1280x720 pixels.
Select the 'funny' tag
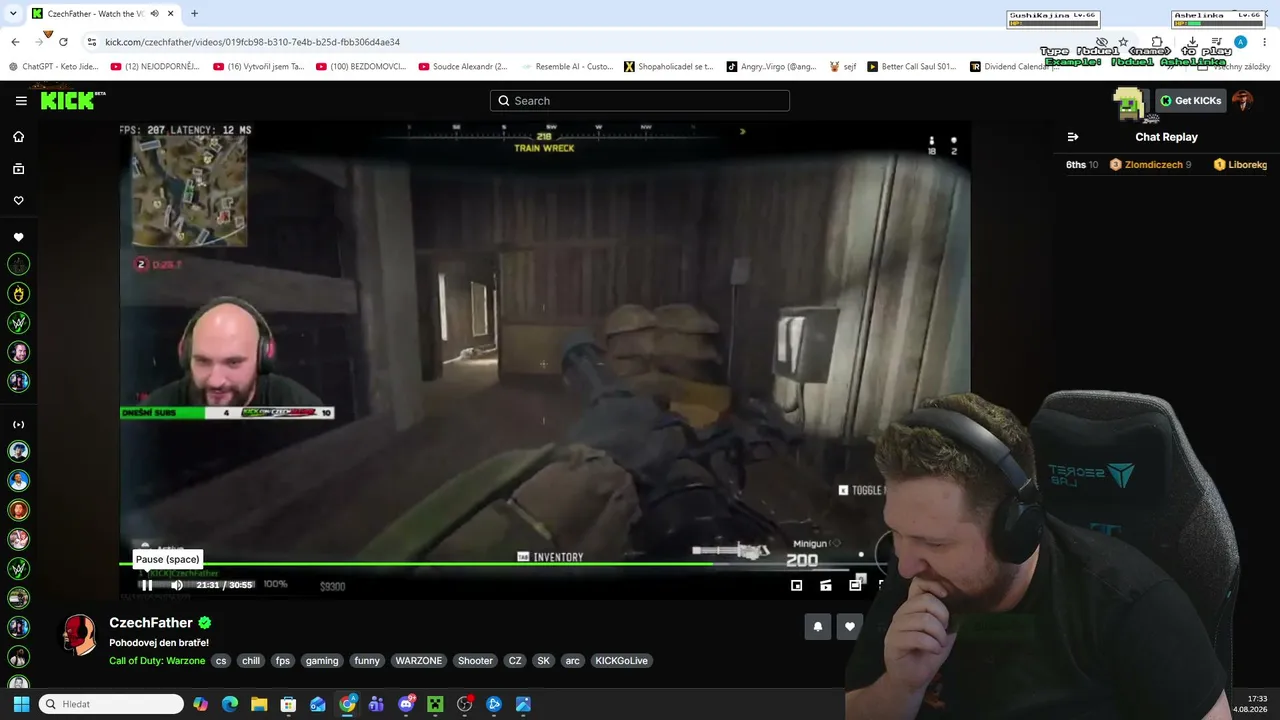point(367,660)
